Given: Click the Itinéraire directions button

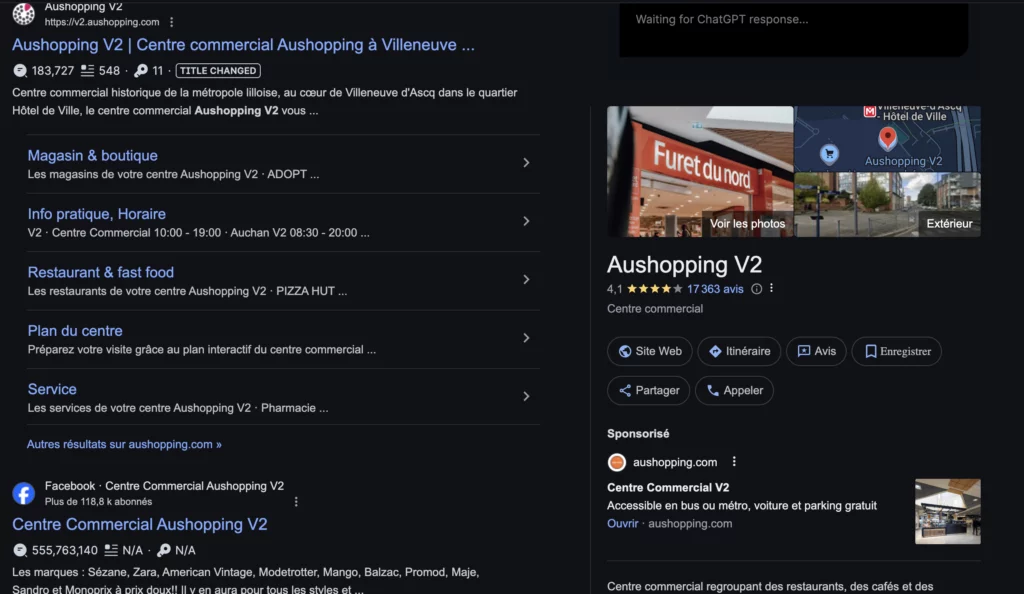Looking at the screenshot, I should [739, 351].
